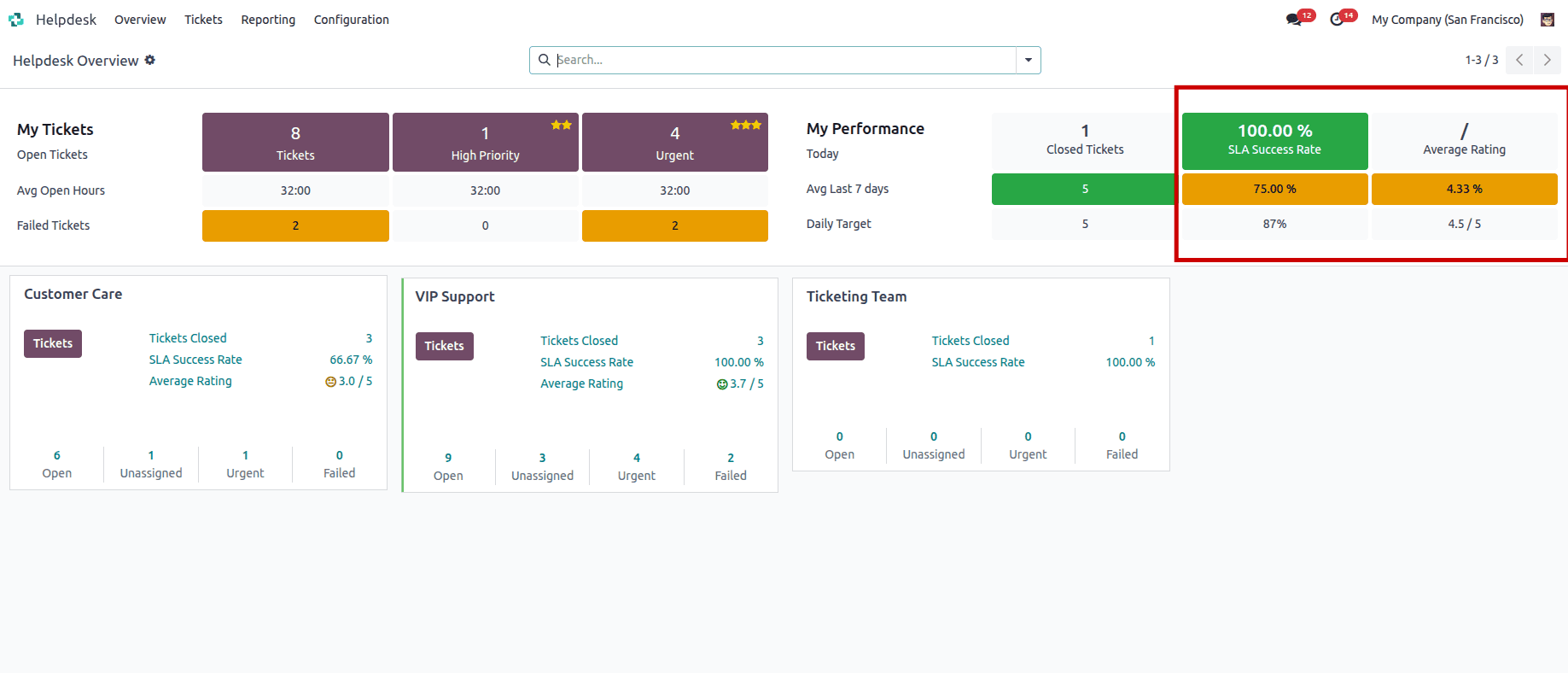
Task: Open the Configuration menu
Action: click(352, 20)
